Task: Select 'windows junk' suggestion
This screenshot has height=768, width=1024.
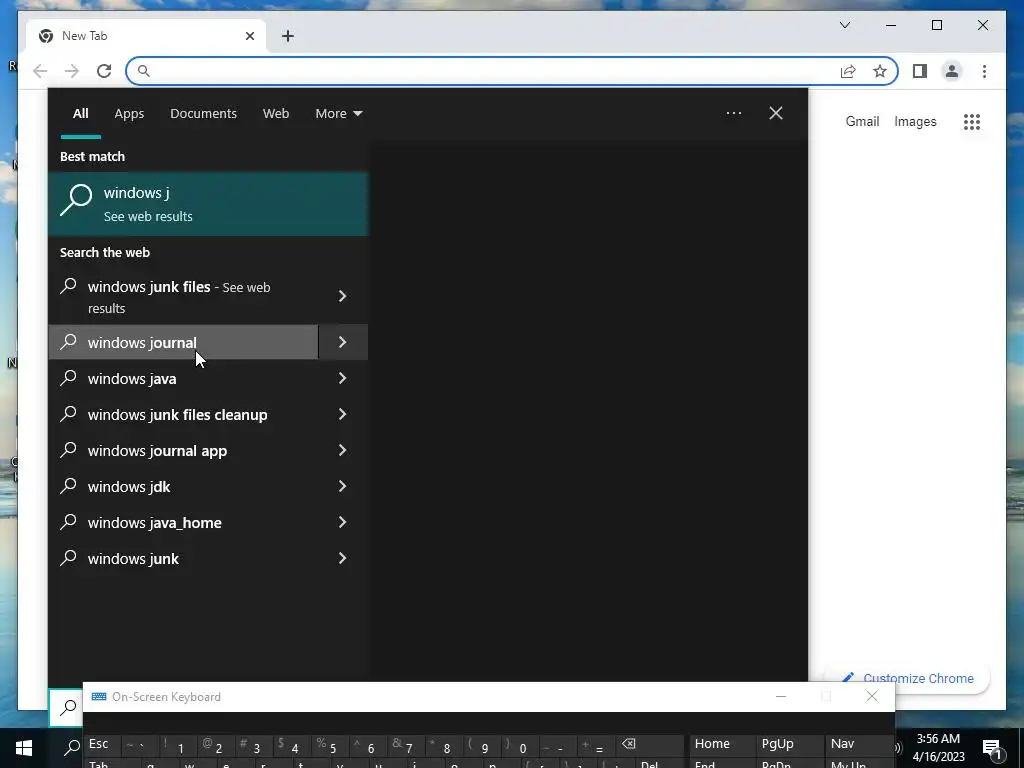Action: [x=184, y=558]
